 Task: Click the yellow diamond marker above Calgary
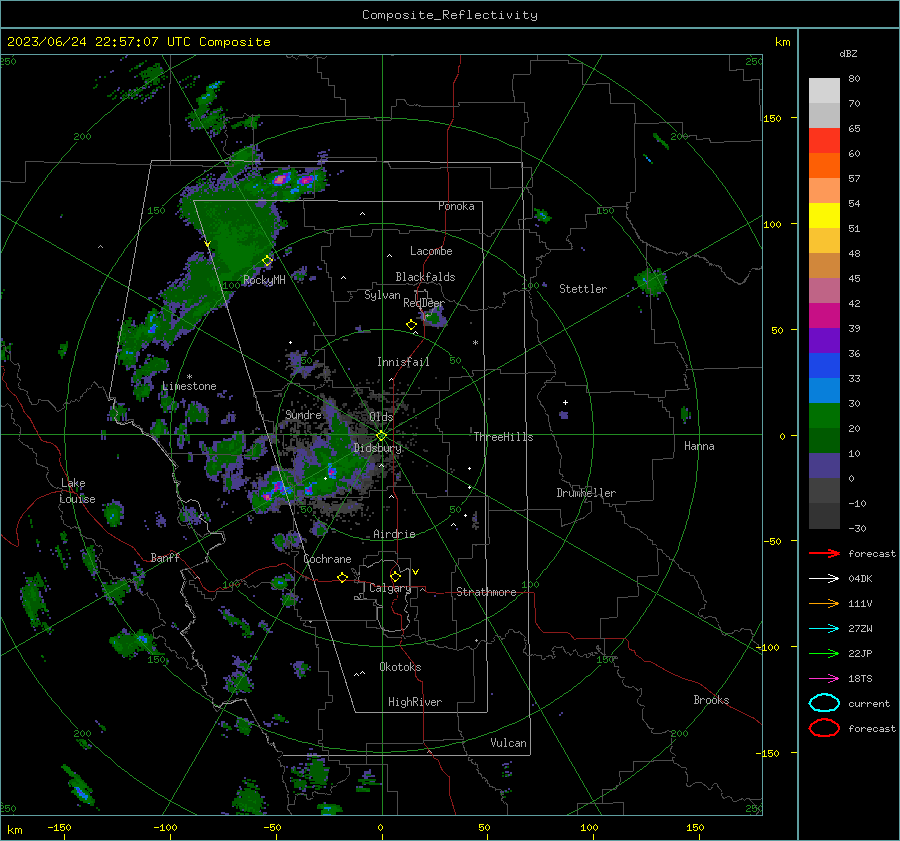pyautogui.click(x=395, y=576)
